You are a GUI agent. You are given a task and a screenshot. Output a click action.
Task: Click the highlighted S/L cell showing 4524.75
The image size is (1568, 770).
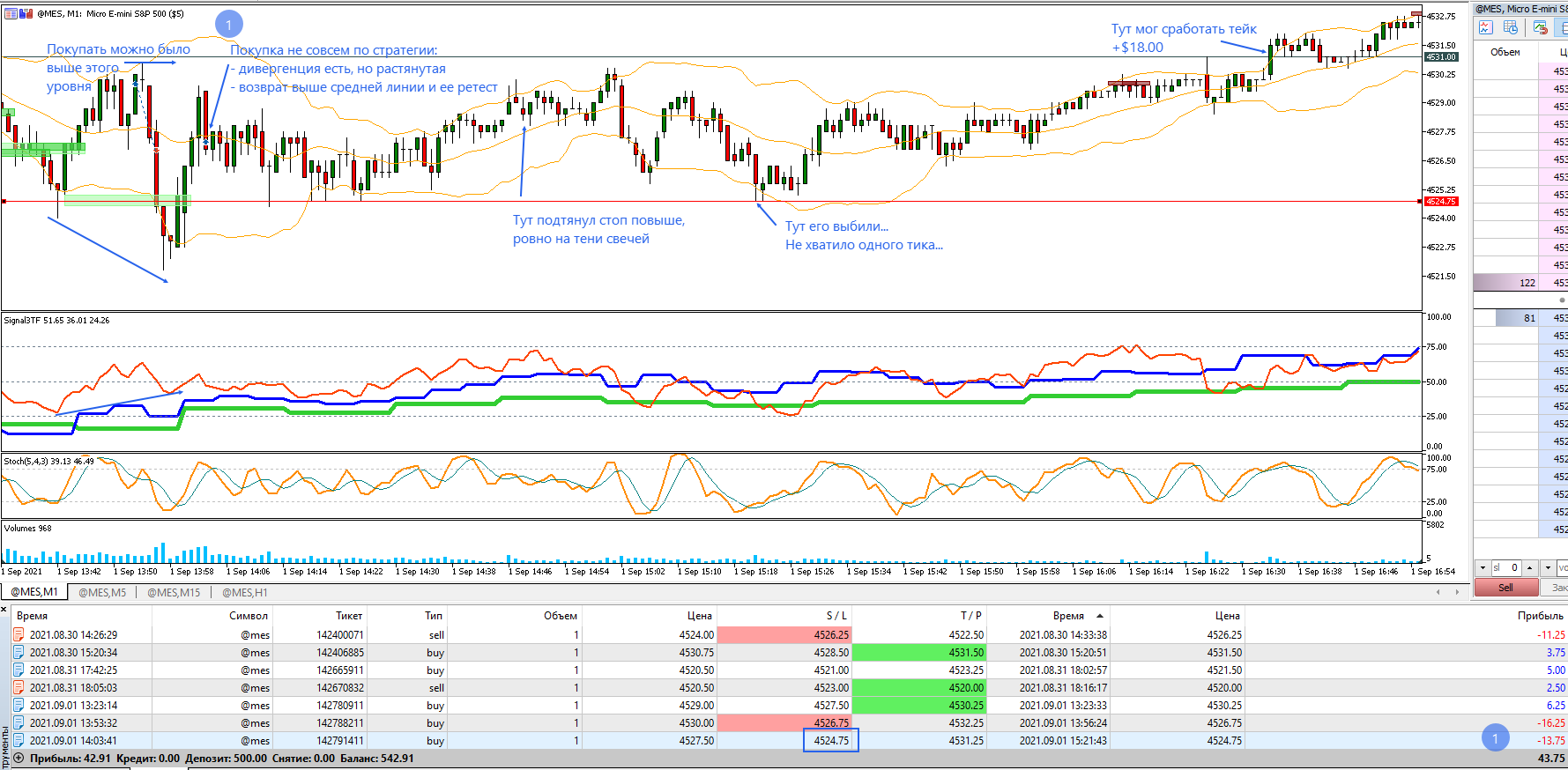831,740
